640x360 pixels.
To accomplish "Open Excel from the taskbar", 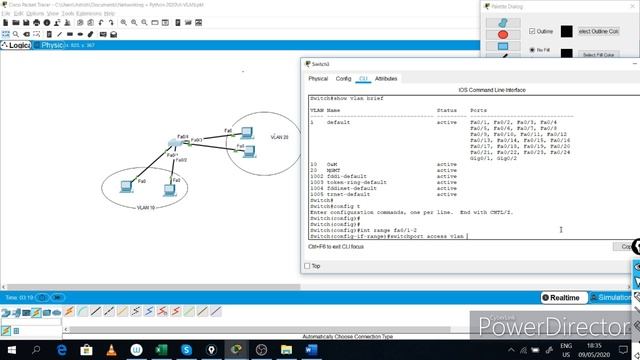I will [161, 350].
